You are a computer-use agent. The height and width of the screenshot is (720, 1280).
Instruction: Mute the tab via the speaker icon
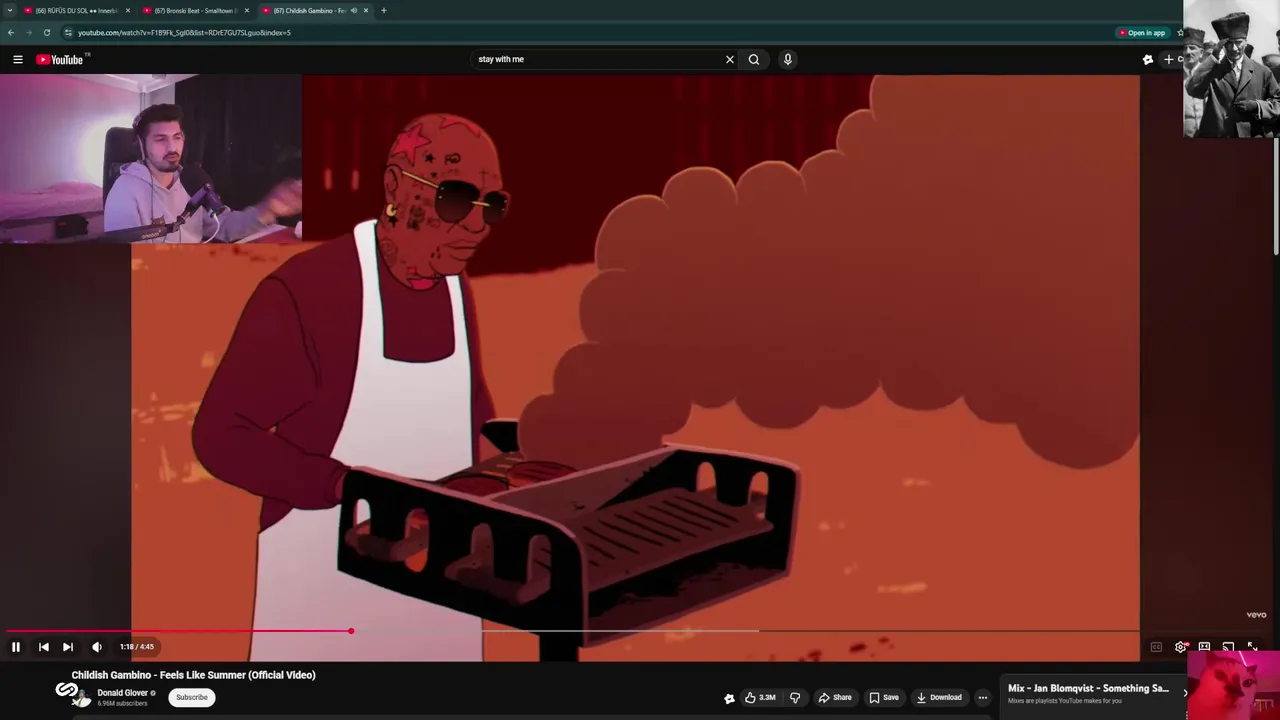tap(353, 11)
